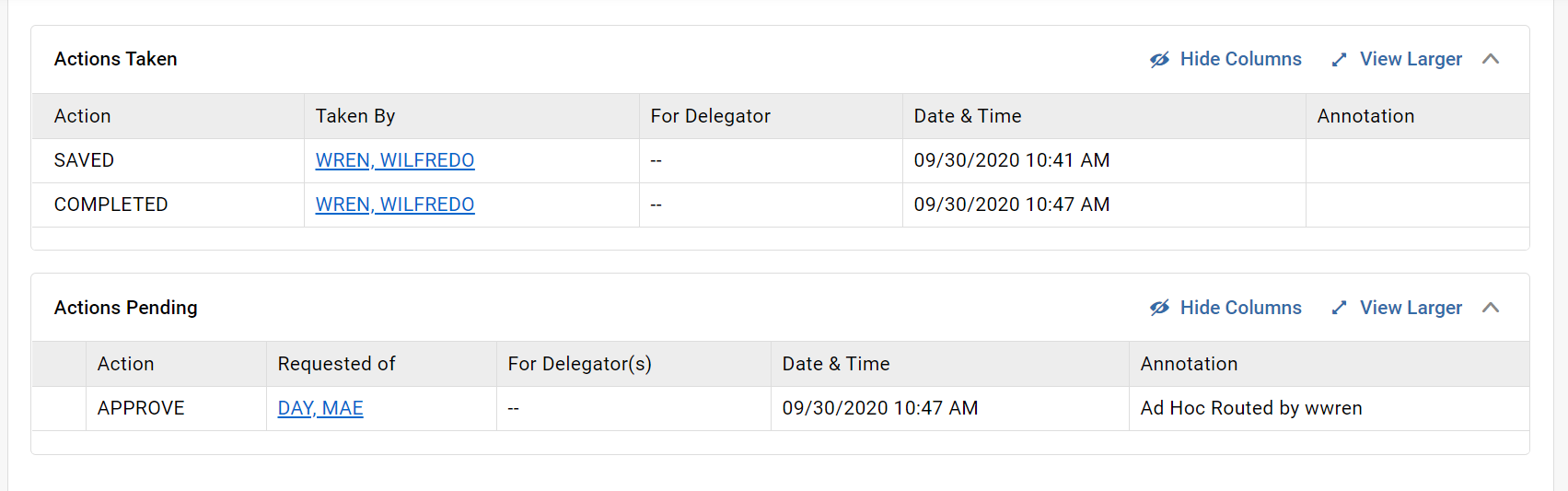Click the Taken By column header
Screen dimensions: 1568x491
point(355,116)
